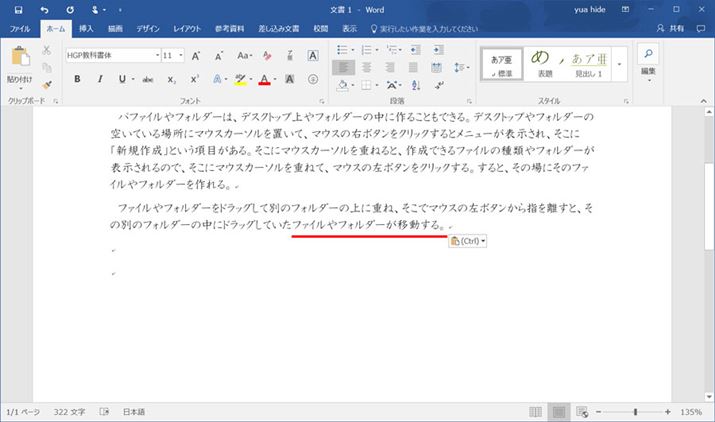Click the Cut scissors icon
The height and width of the screenshot is (422, 715).
(47, 49)
